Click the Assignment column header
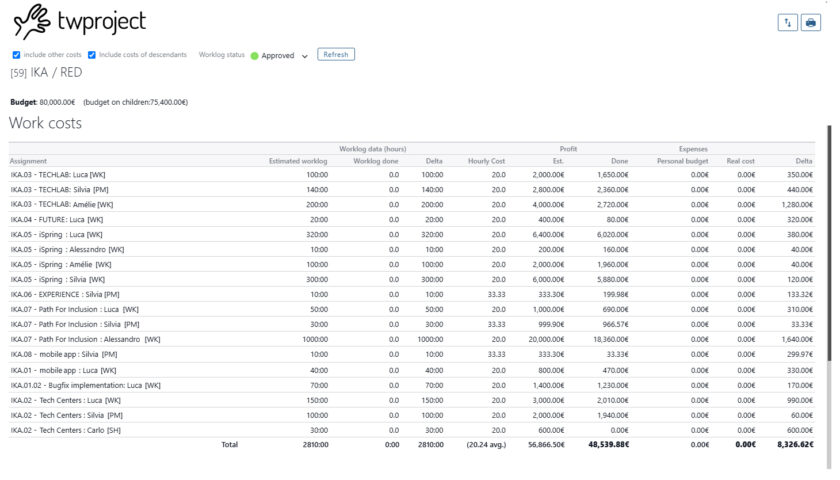This screenshot has height=480, width=840. point(28,161)
